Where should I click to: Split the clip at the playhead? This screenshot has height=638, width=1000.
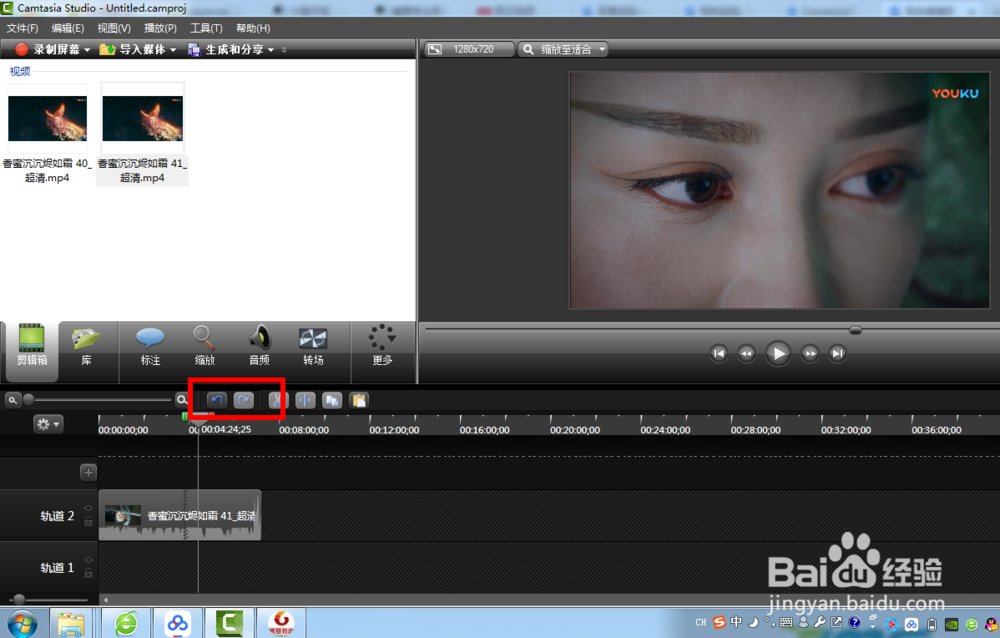point(305,400)
